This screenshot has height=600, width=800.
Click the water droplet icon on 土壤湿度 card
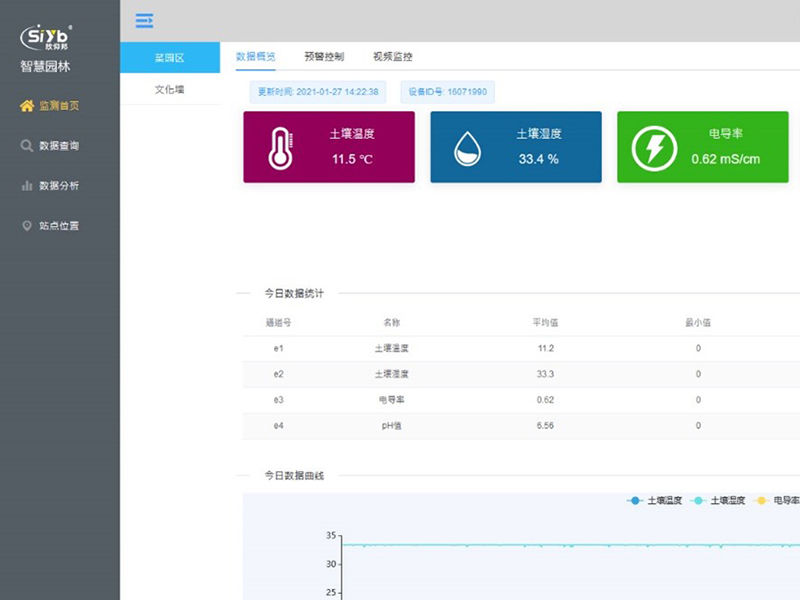click(467, 149)
